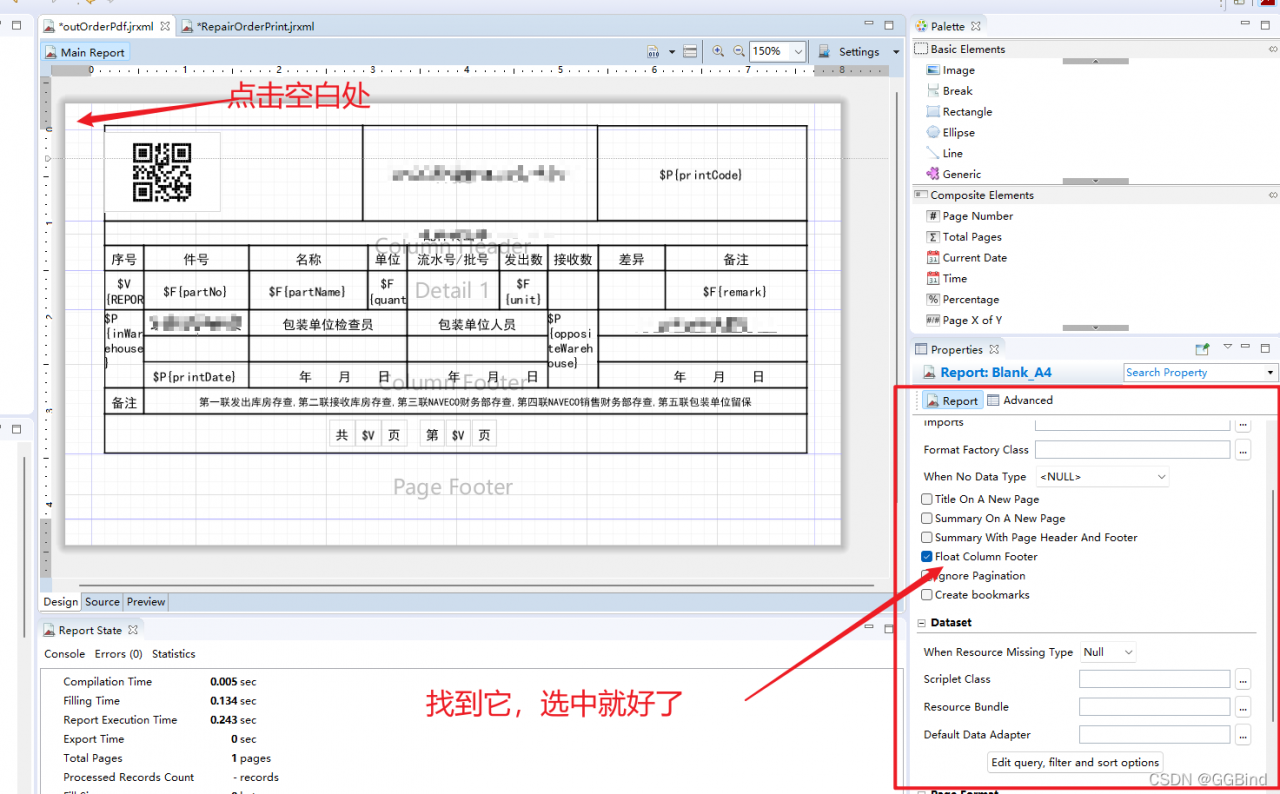Select the Image element in Palette
Screen dimensions: 1280x794
pyautogui.click(x=950, y=70)
